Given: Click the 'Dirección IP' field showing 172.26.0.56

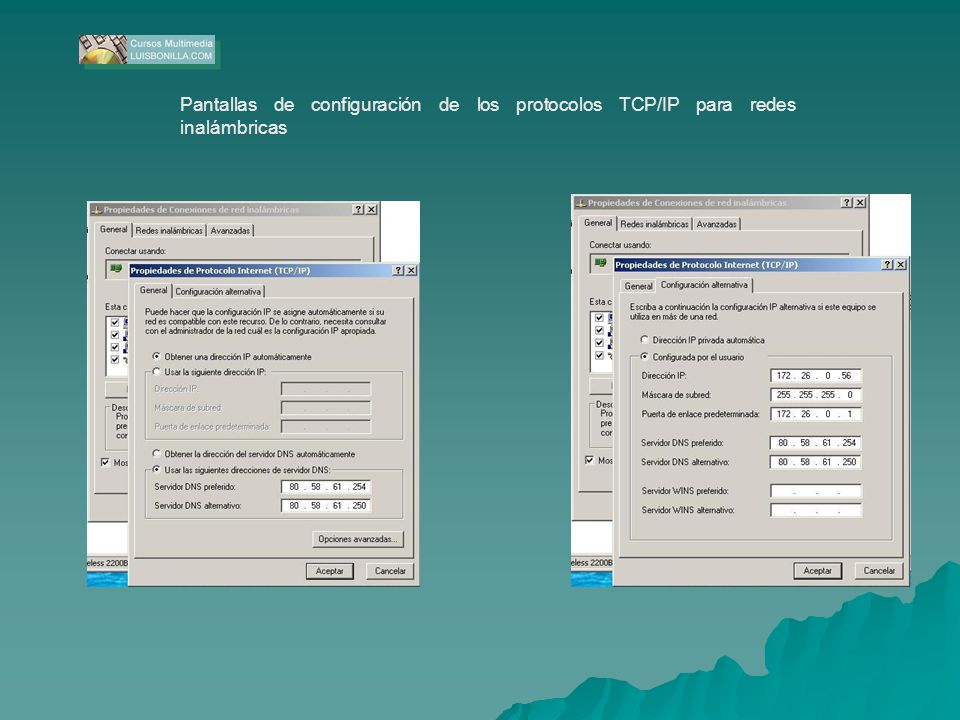Looking at the screenshot, I should click(x=816, y=375).
